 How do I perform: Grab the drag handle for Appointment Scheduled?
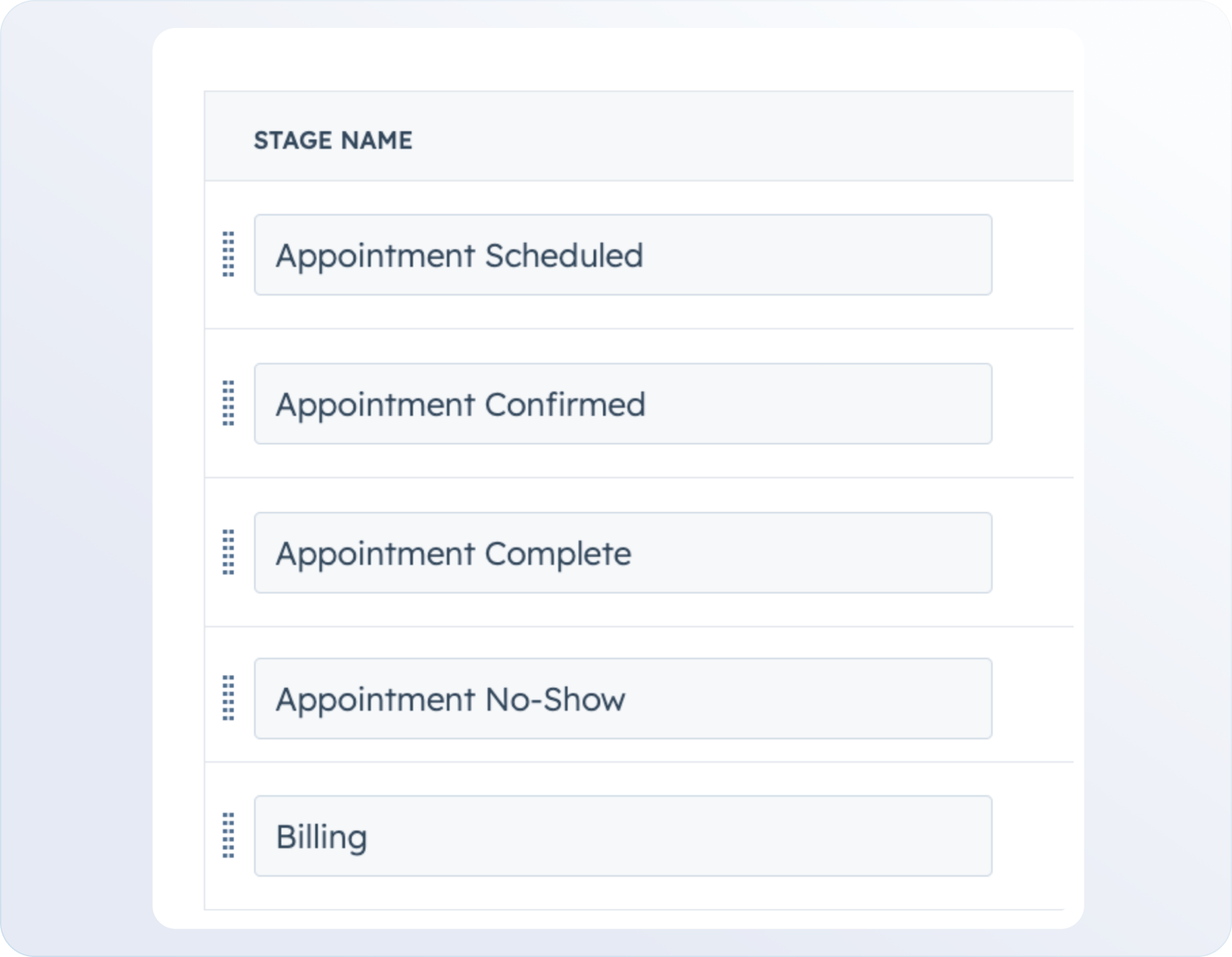pos(228,254)
